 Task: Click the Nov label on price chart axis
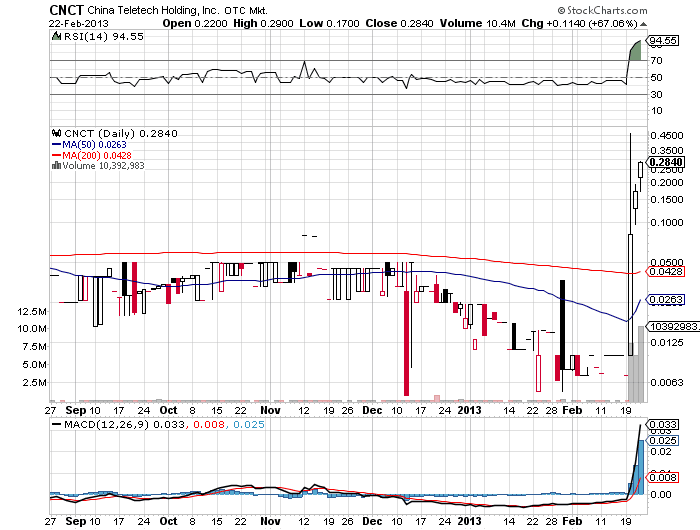270,410
